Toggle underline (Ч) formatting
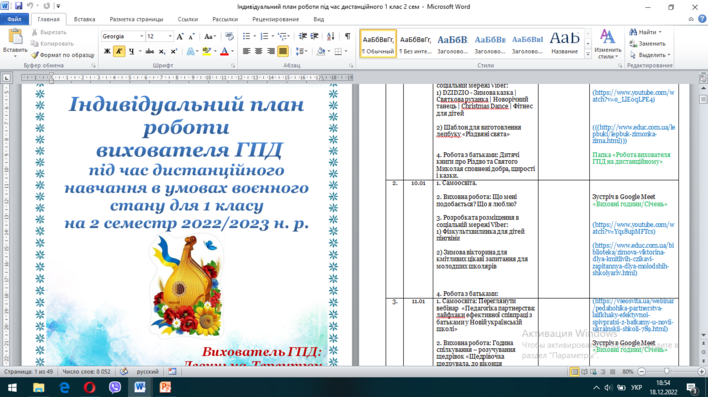 [131, 51]
